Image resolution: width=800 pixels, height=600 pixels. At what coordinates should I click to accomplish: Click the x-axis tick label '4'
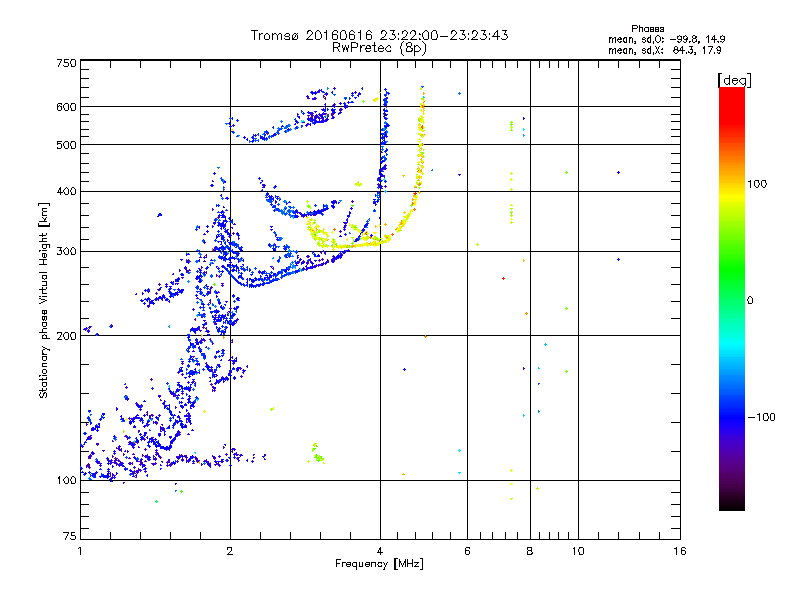[380, 551]
